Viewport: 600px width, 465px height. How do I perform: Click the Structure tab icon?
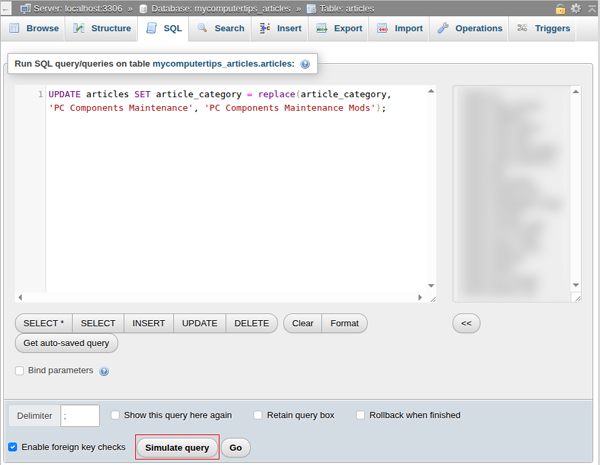[78, 28]
